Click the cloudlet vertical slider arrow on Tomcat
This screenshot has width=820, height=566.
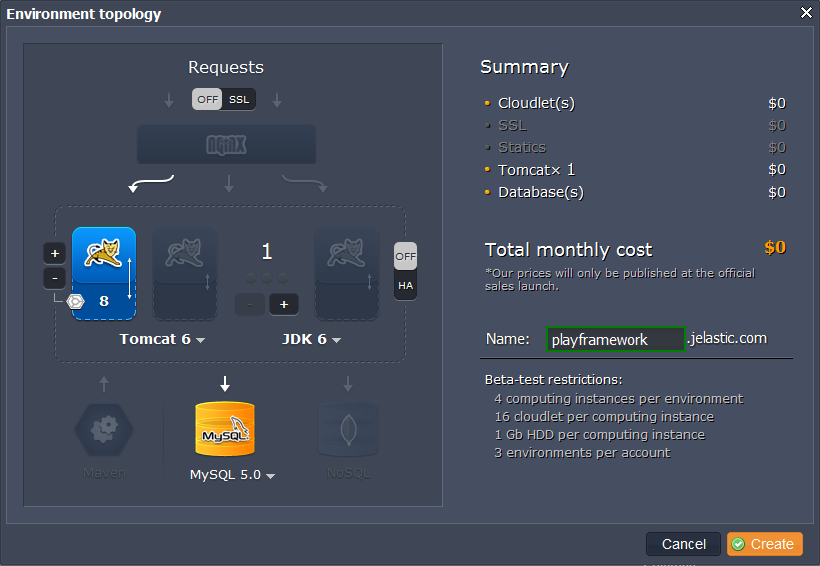[x=129, y=278]
